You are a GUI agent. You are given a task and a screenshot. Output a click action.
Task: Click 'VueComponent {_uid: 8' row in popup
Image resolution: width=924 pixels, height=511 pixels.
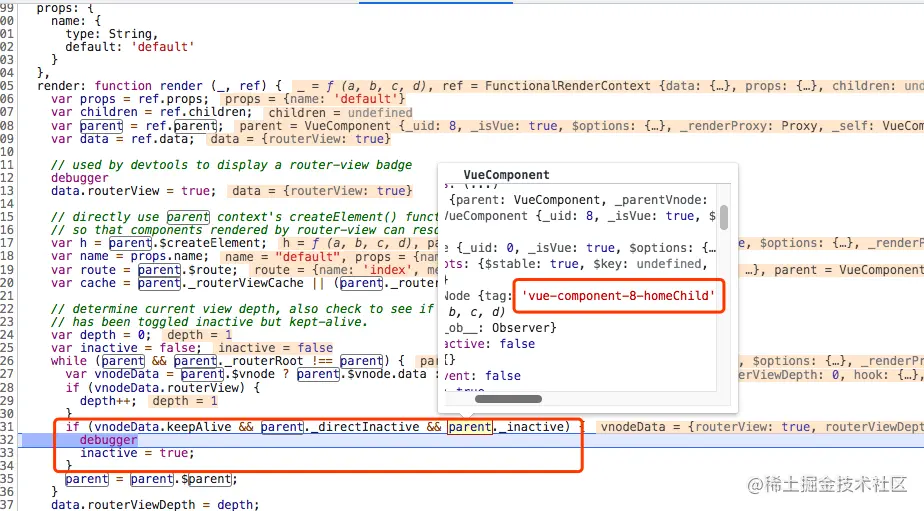(580, 216)
